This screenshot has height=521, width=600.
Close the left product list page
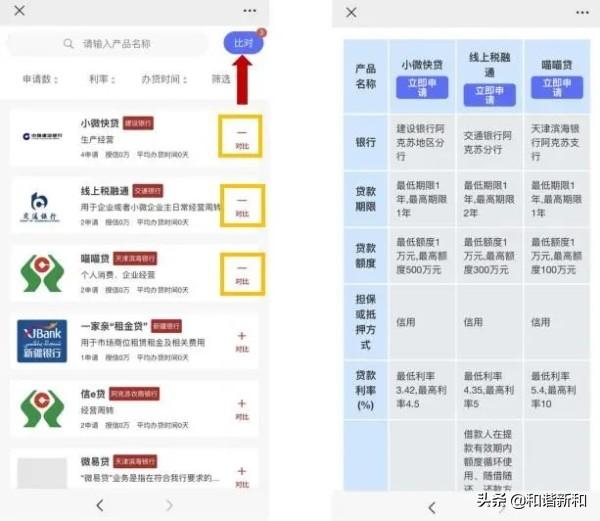[19, 10]
